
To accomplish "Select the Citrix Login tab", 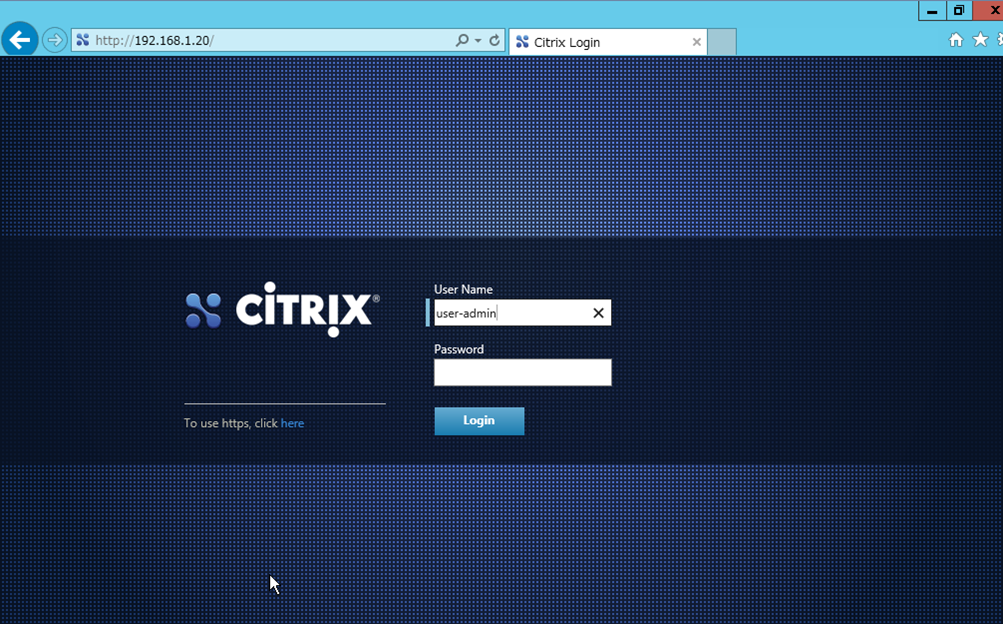I will coord(608,42).
